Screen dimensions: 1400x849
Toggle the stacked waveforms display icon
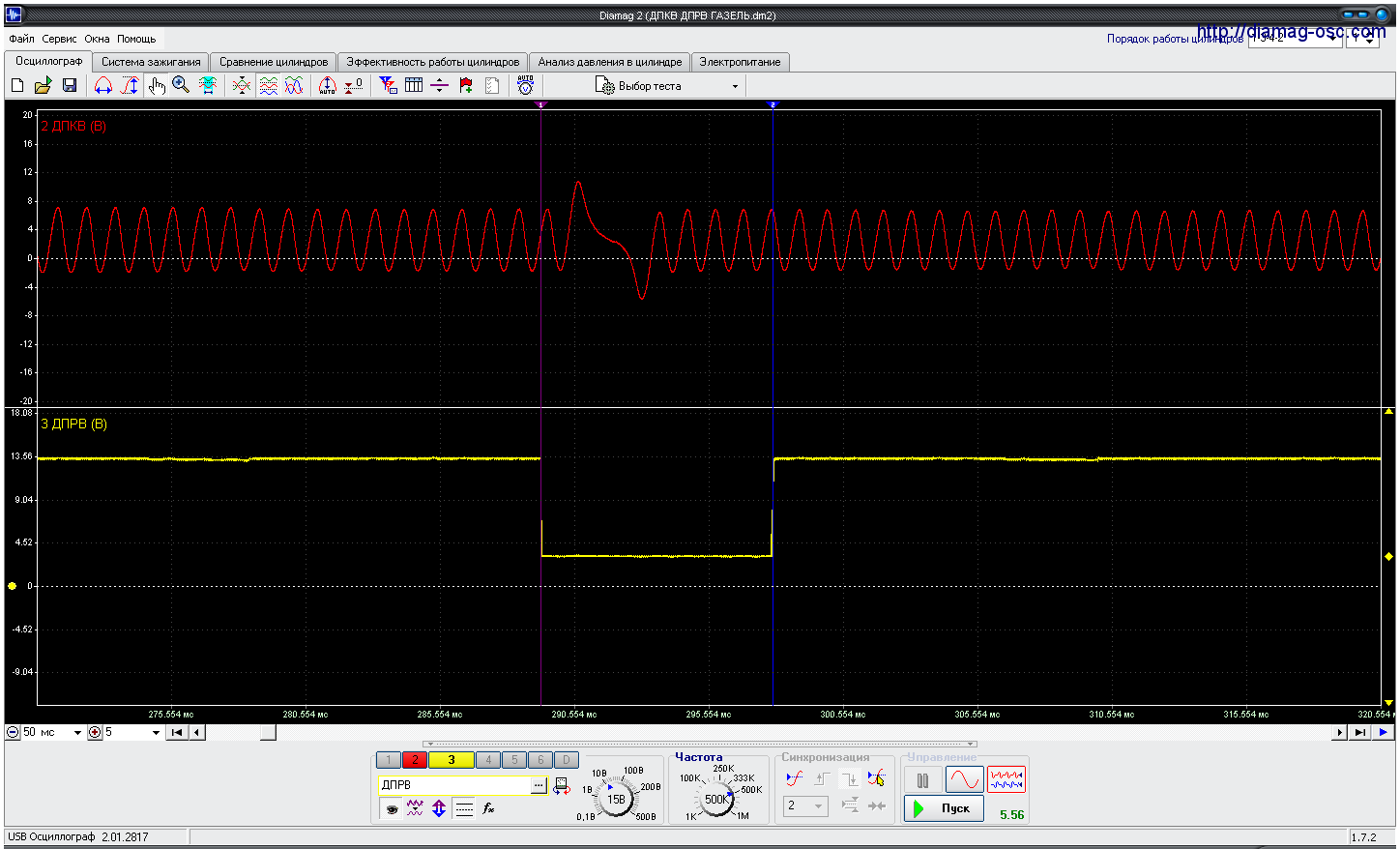268,85
